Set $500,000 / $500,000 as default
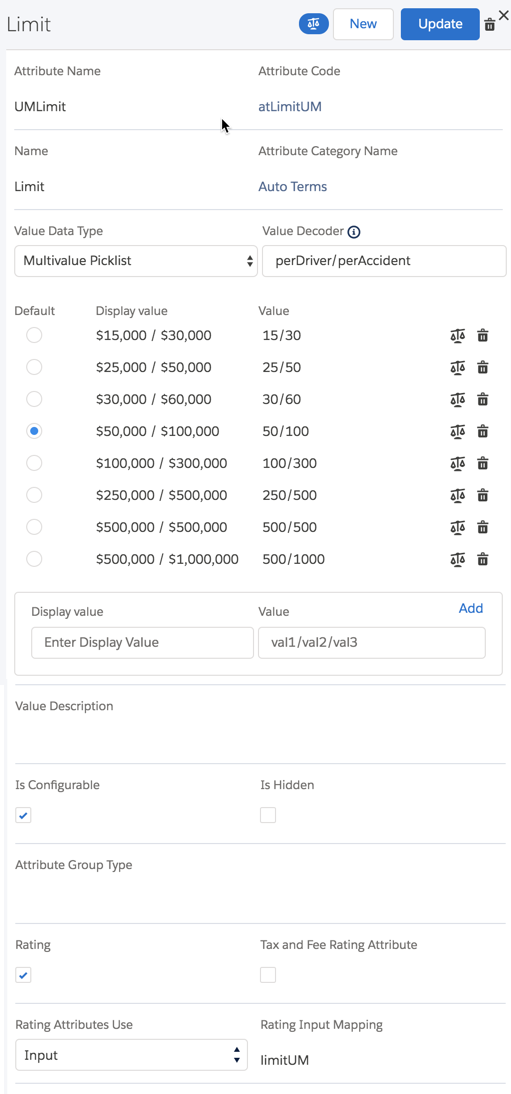The image size is (511, 1094). 34,527
